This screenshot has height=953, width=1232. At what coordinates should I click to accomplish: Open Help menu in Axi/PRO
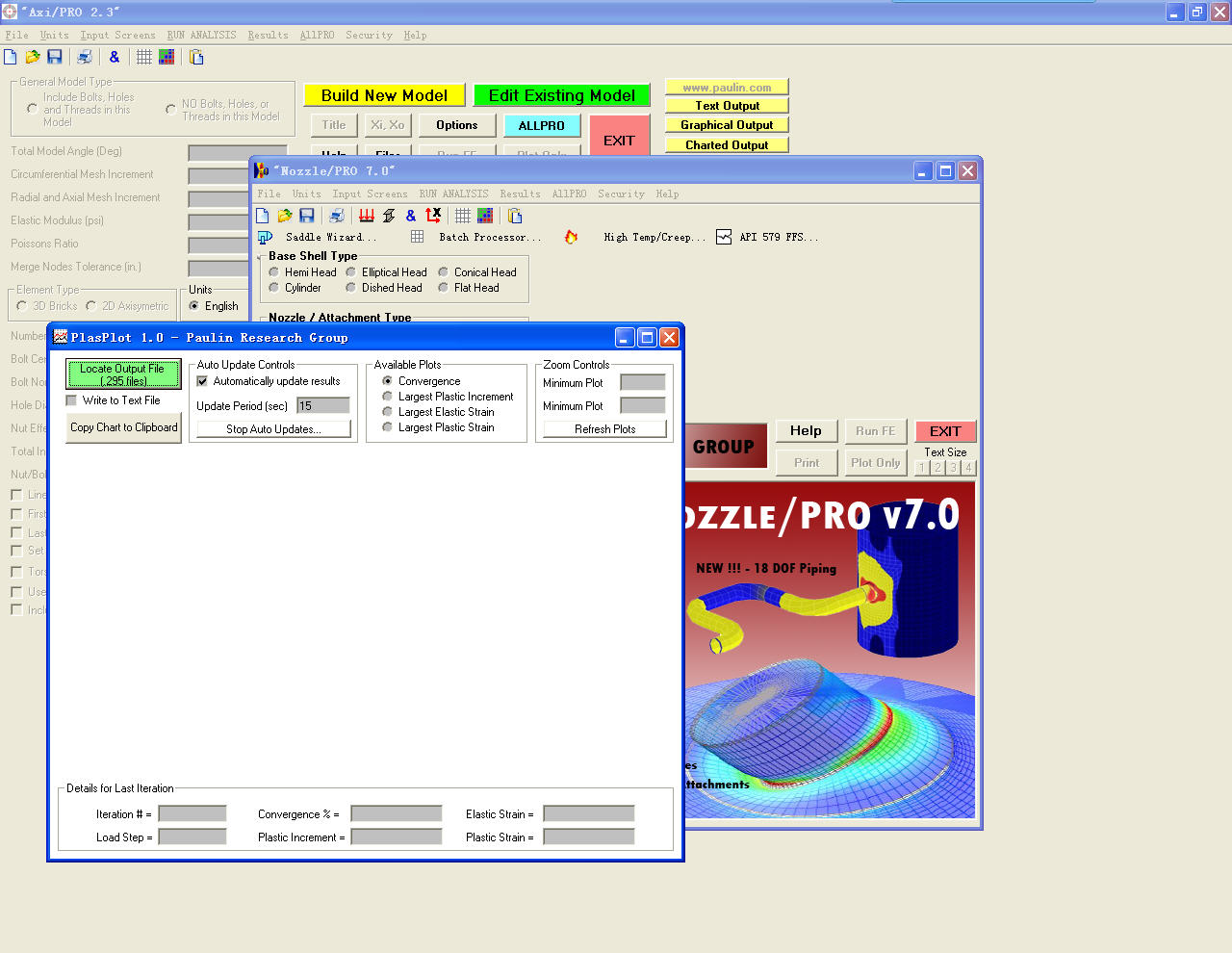click(x=415, y=35)
